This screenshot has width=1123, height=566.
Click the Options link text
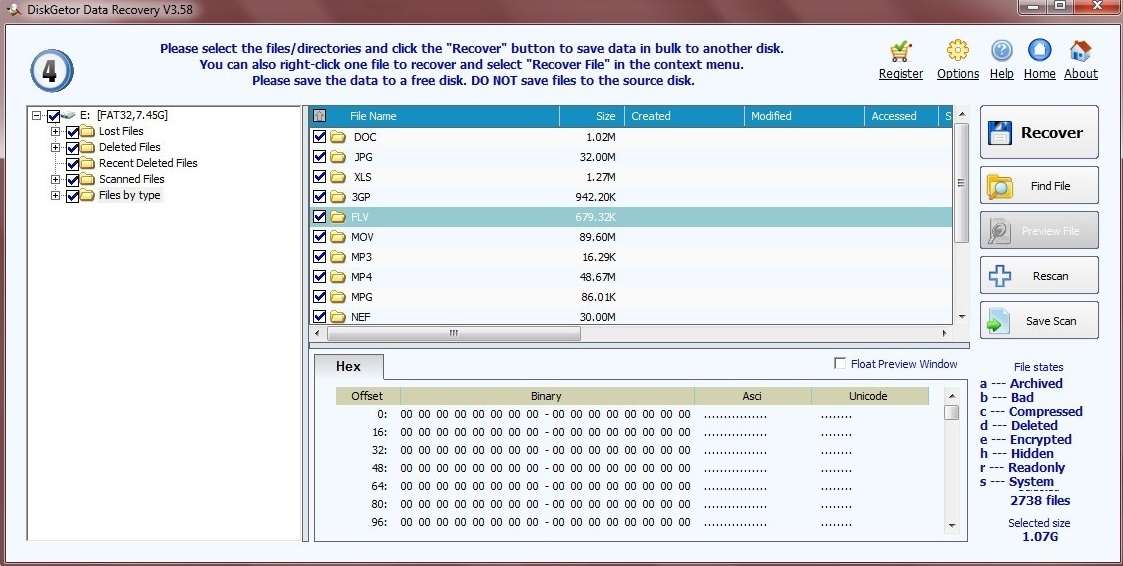coord(958,74)
